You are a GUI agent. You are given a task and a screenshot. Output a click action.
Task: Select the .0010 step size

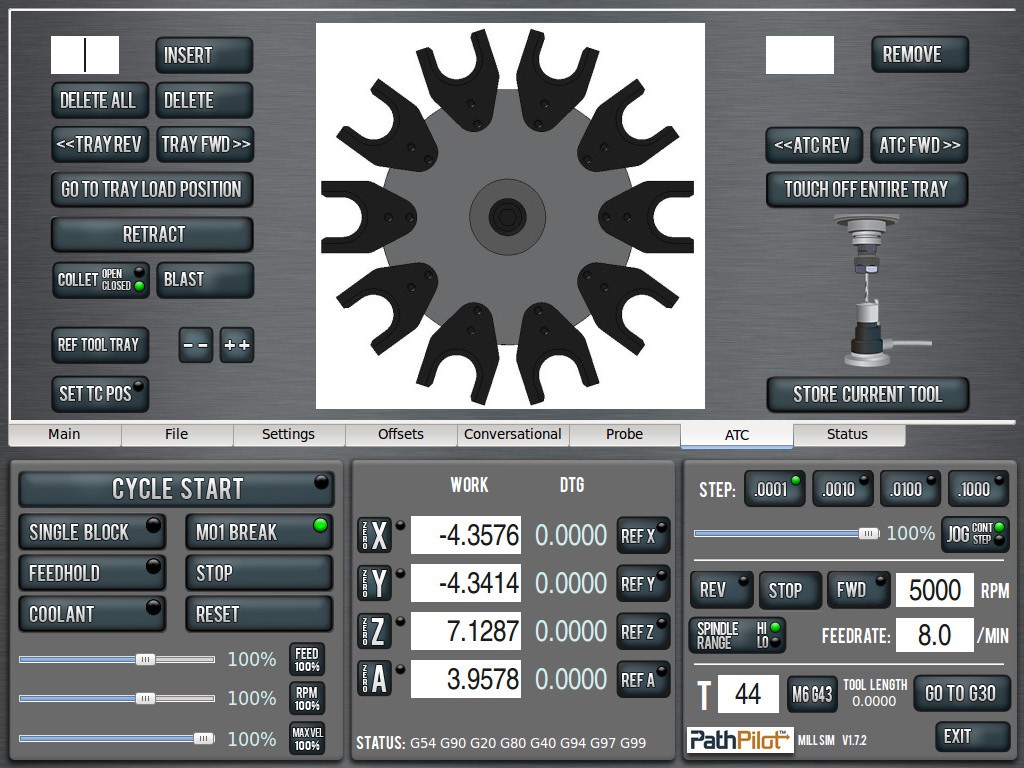pyautogui.click(x=842, y=489)
